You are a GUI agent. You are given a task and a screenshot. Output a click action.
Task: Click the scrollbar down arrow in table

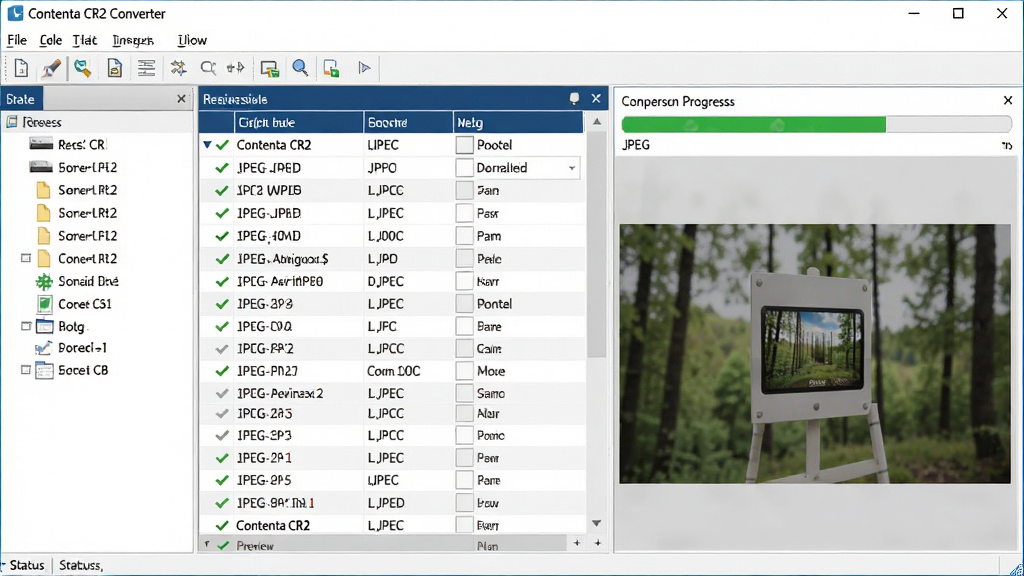point(596,523)
